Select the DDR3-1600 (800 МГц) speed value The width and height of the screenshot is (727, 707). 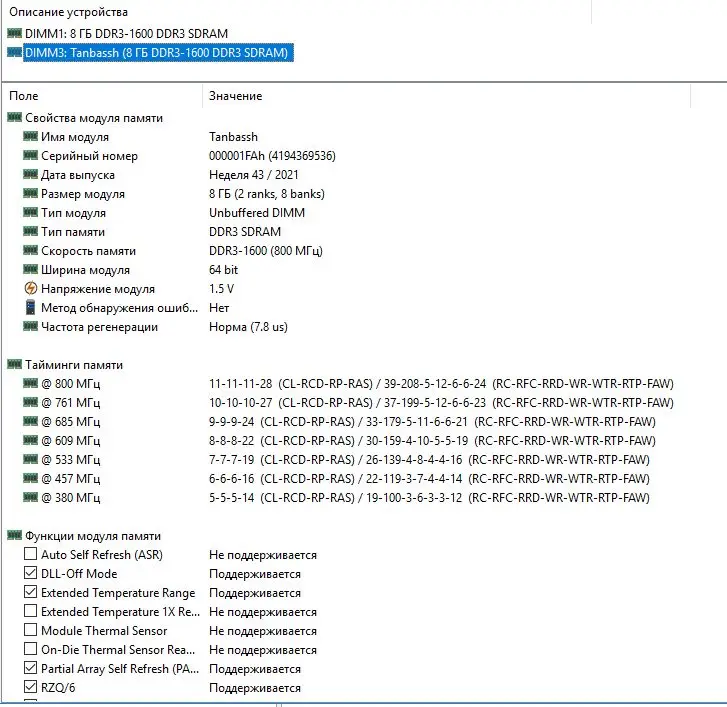266,251
